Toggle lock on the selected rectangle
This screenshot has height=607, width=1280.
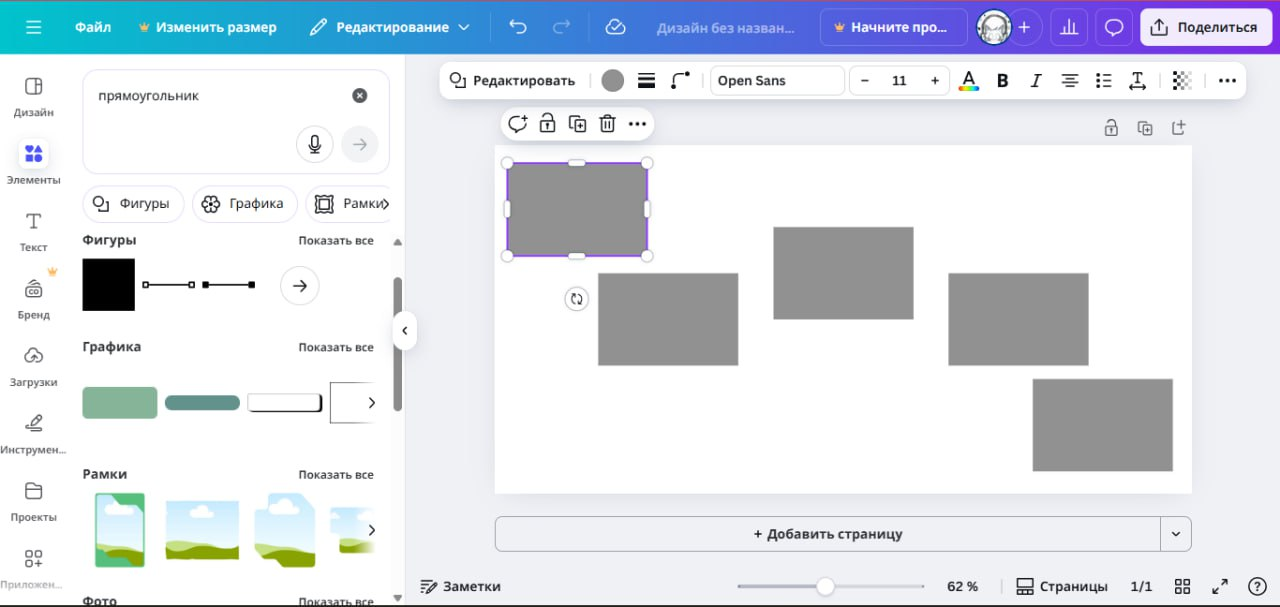coord(547,124)
